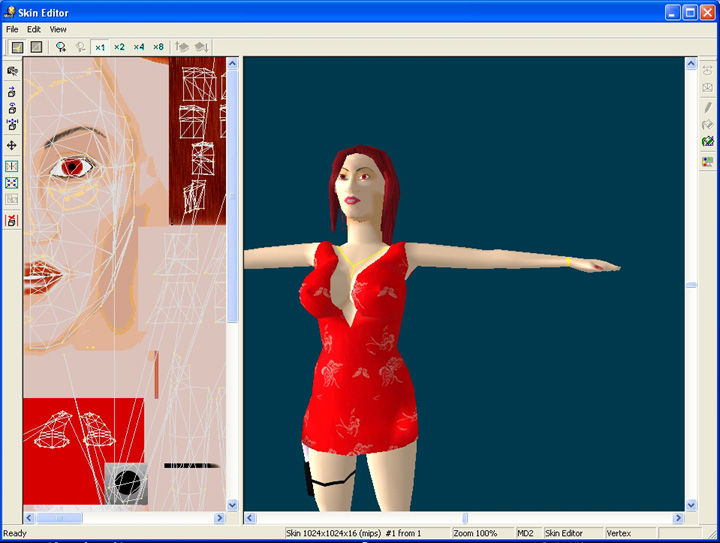Click the greyed box view icon at right
The width and height of the screenshot is (720, 543).
[708, 88]
